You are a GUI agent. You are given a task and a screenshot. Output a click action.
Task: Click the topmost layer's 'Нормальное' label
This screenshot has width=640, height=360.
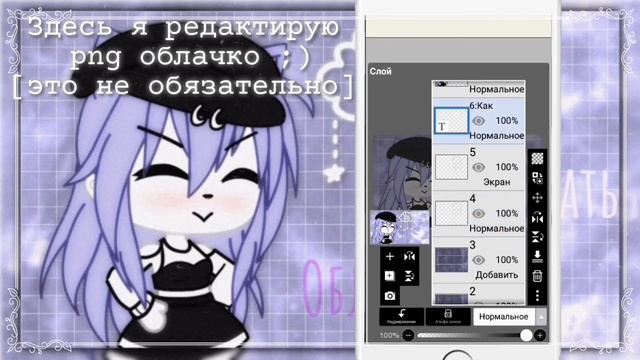pos(497,89)
